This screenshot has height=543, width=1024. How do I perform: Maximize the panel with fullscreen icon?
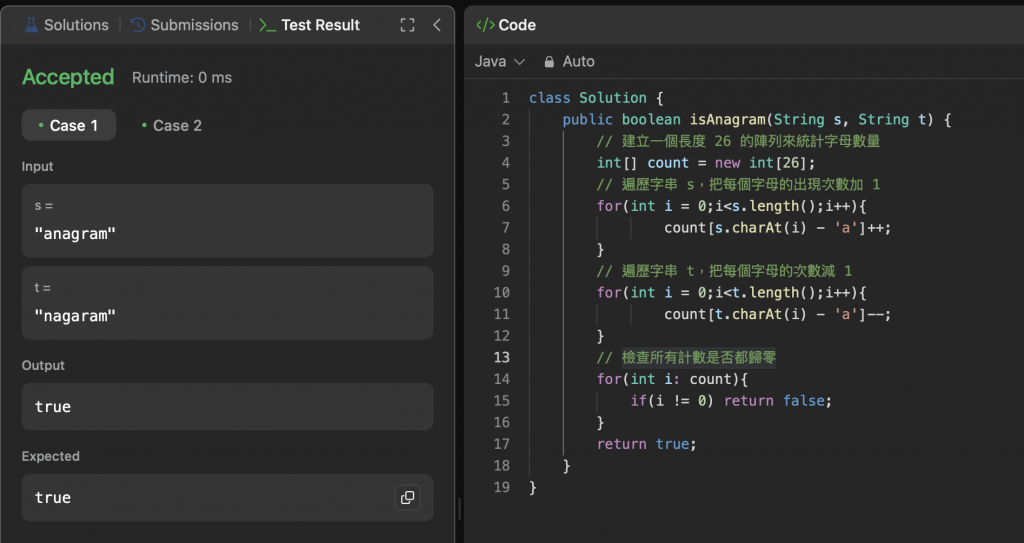(x=407, y=25)
